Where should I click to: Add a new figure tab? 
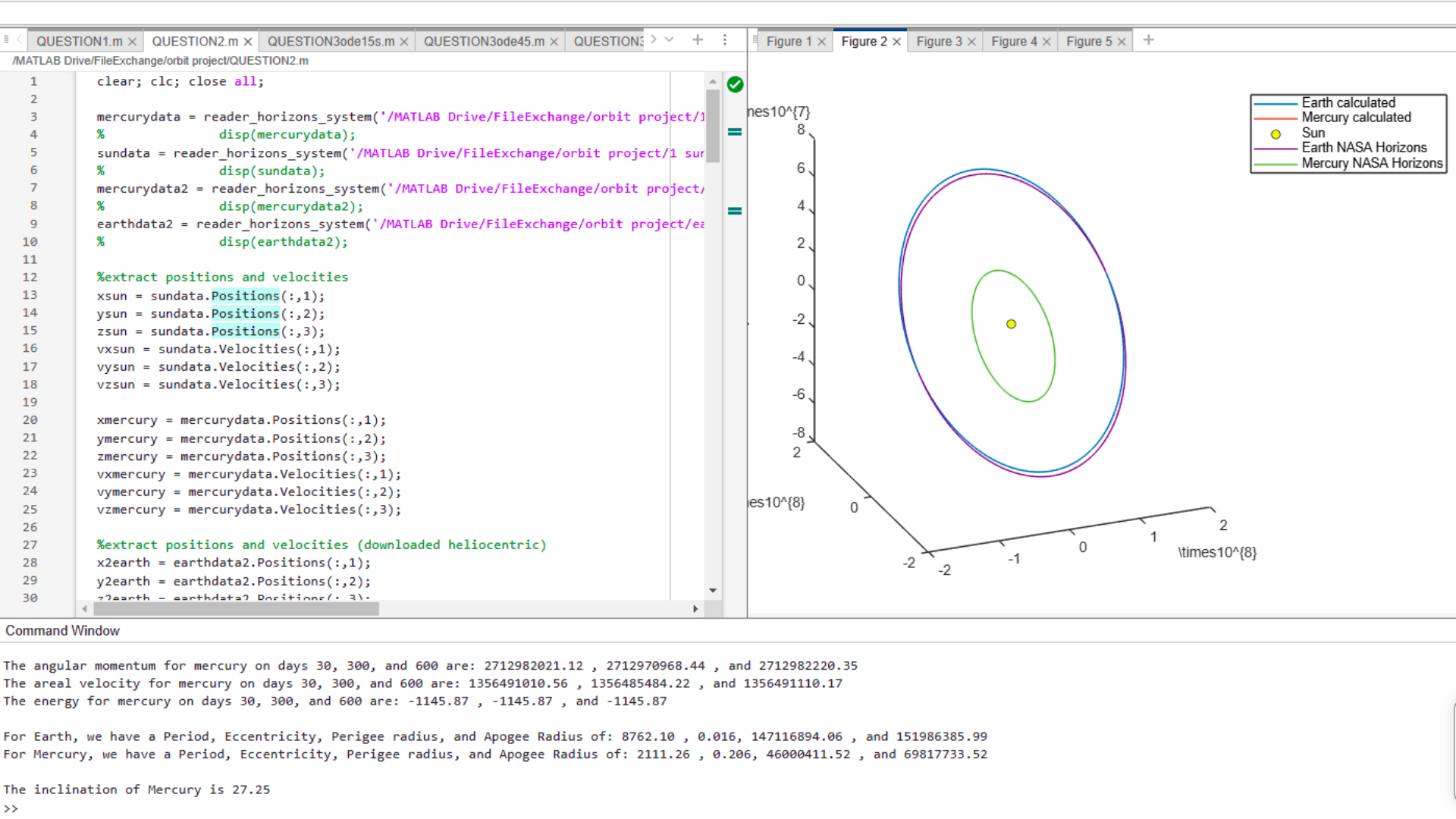pyautogui.click(x=1148, y=39)
